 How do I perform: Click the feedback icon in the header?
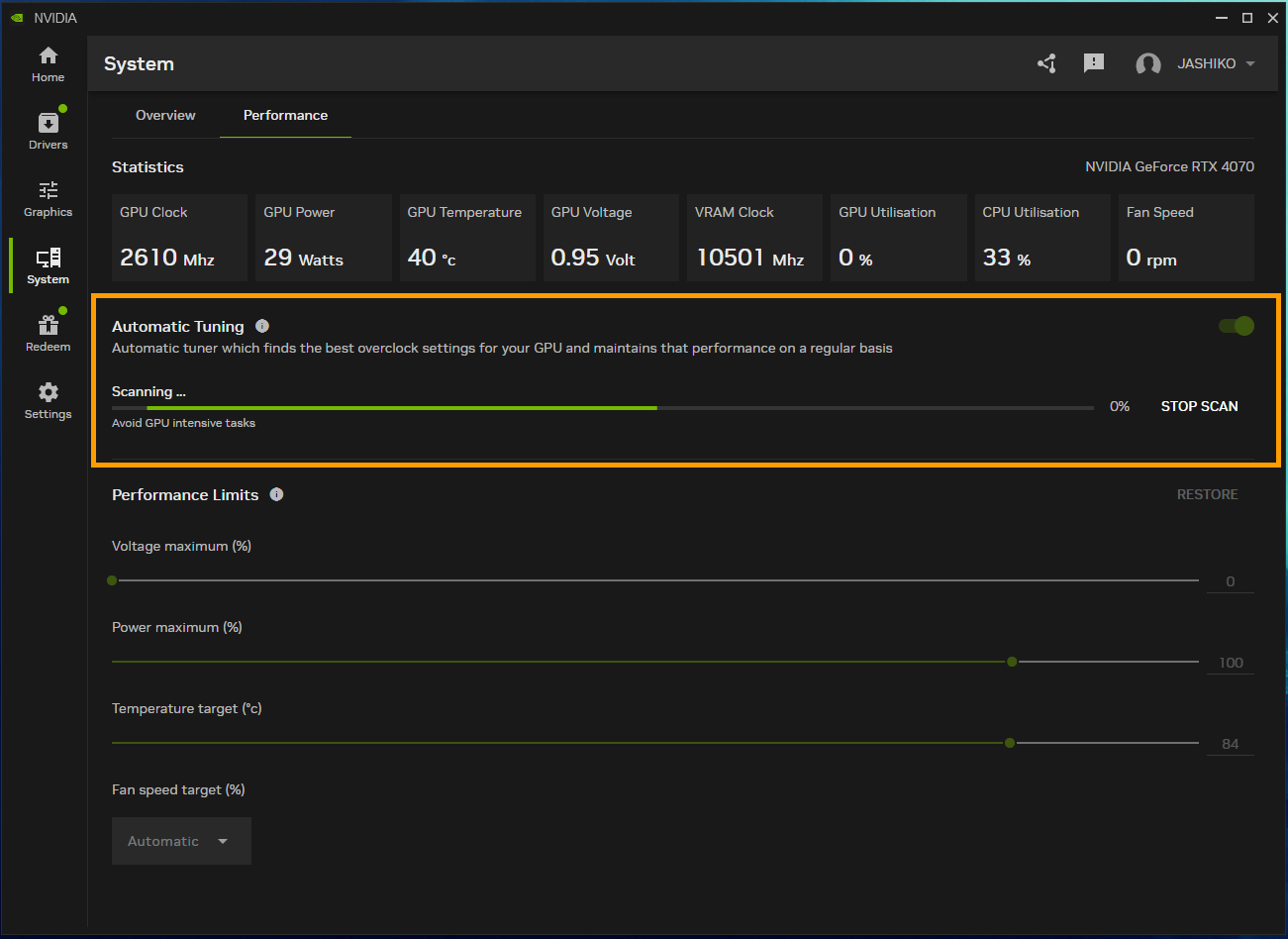1094,63
